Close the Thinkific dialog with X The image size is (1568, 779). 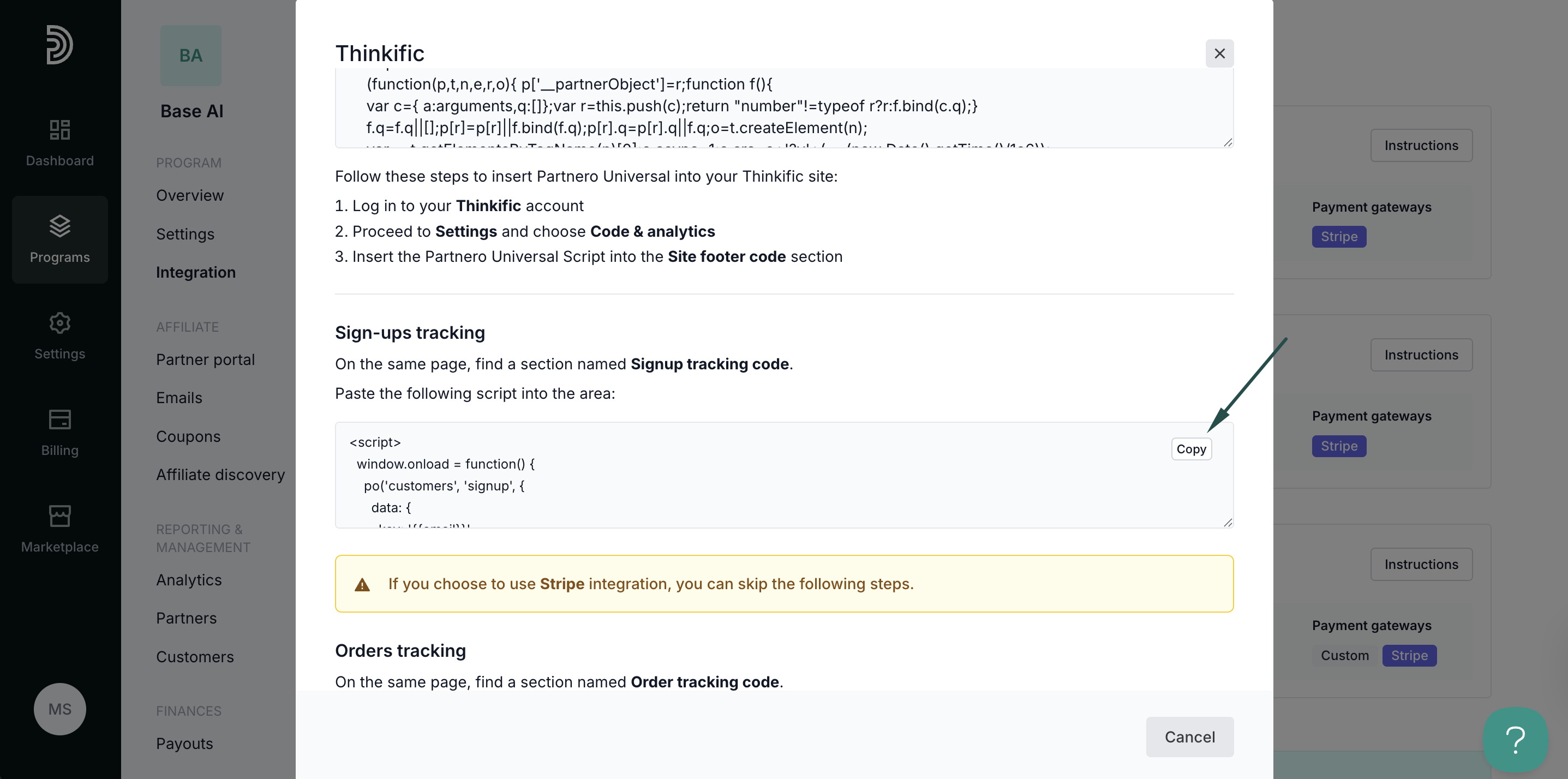tap(1219, 53)
